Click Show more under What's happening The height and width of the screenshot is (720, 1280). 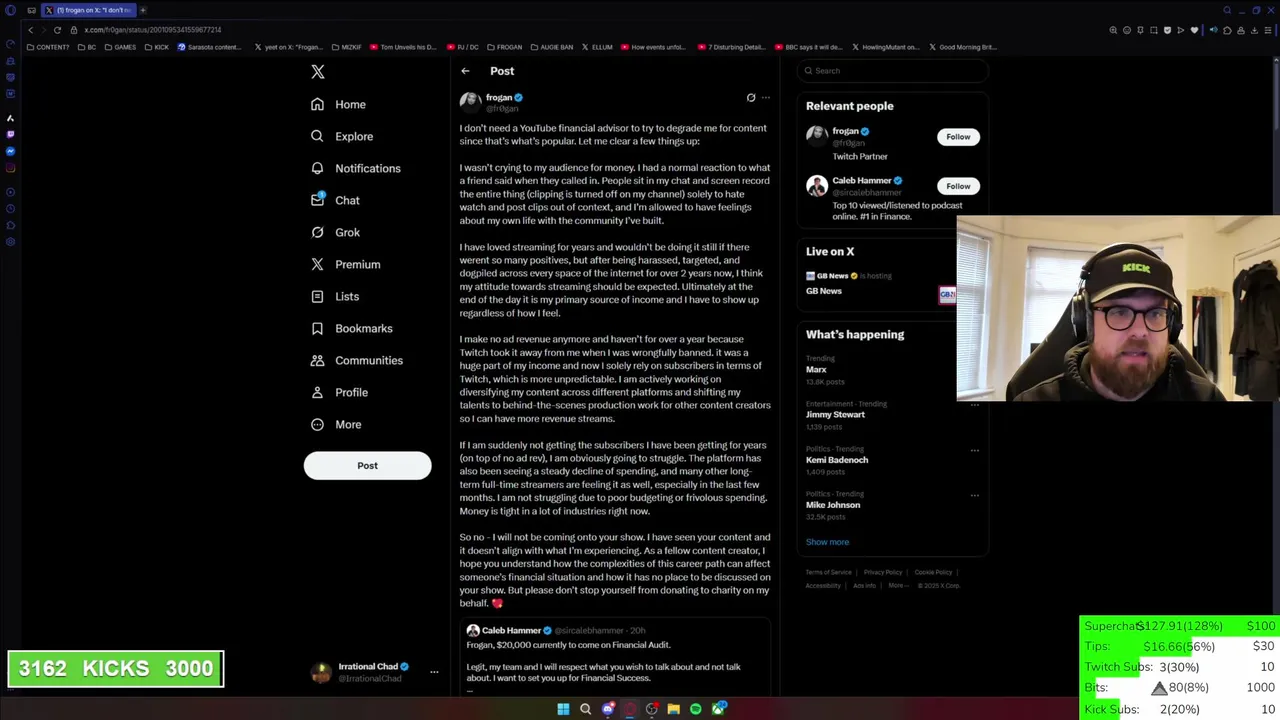[827, 542]
